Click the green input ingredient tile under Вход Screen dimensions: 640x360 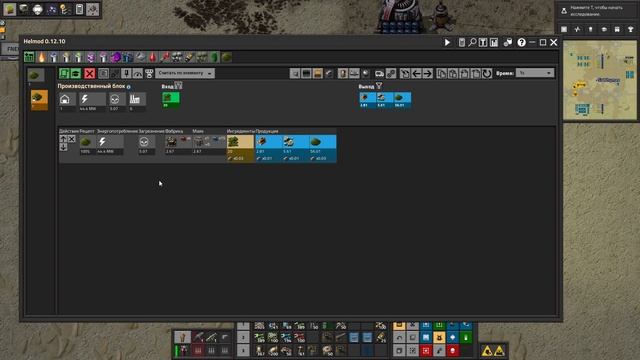[171, 100]
